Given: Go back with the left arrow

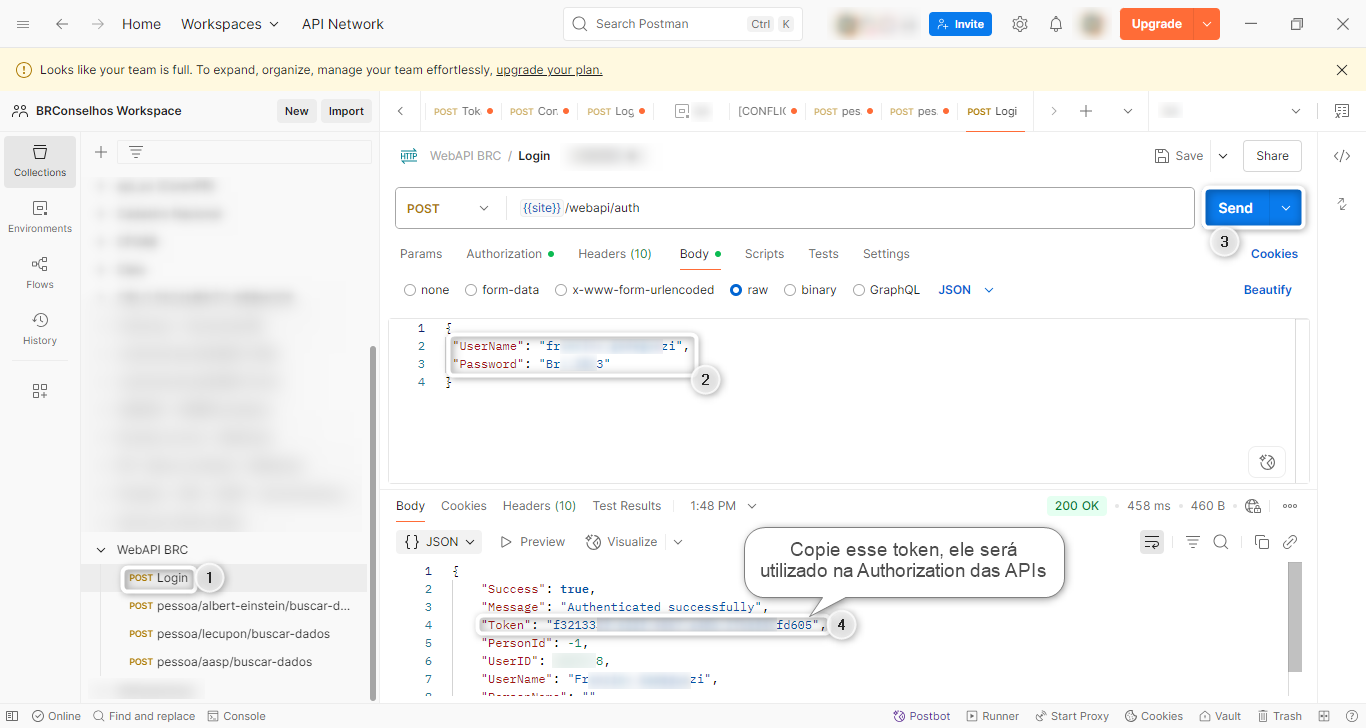Looking at the screenshot, I should 62,24.
